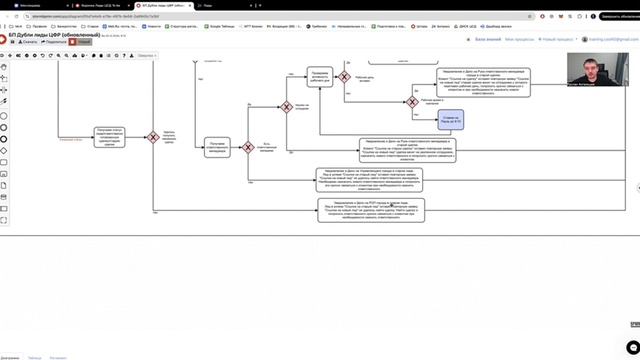Viewport: 640px width, 360px height.
Task: Click the undo arrow in toolbar
Action: 42,56
